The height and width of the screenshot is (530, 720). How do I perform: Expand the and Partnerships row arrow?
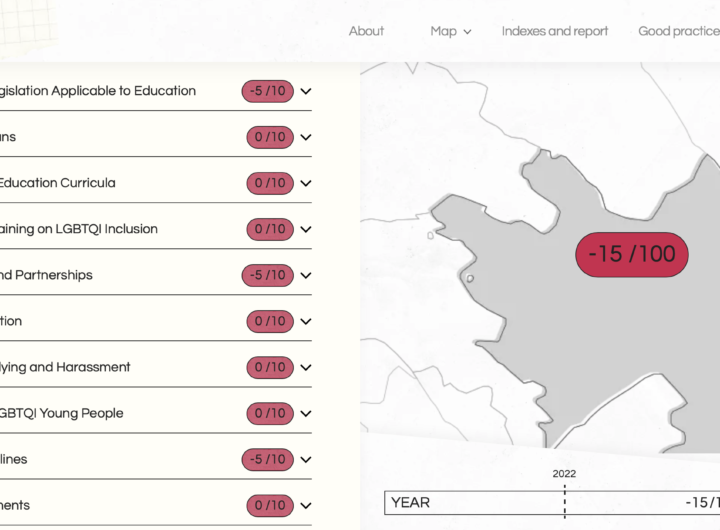306,275
